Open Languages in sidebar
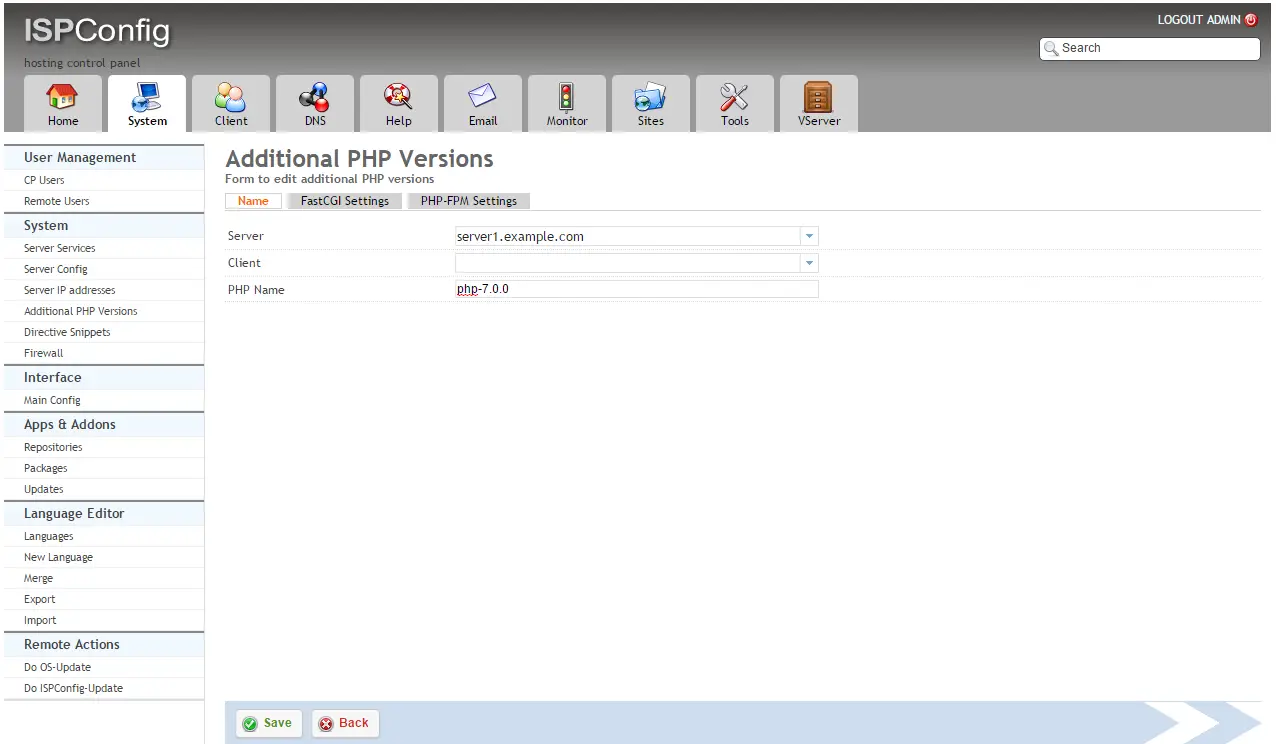 click(49, 536)
